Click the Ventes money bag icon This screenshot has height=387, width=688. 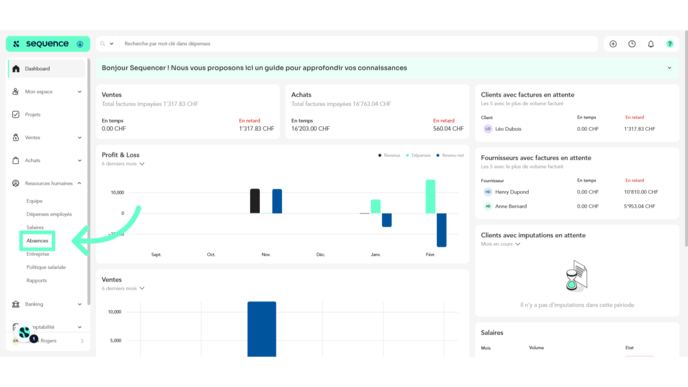pyautogui.click(x=16, y=137)
